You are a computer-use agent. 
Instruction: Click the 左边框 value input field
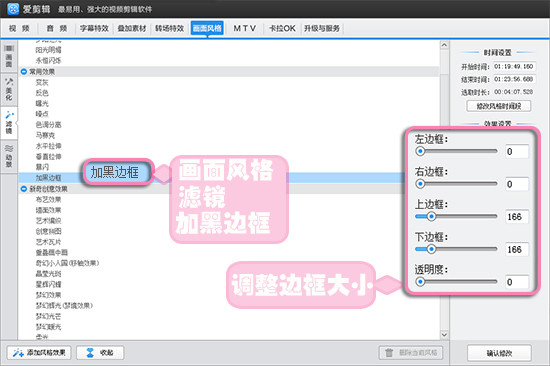pyautogui.click(x=517, y=152)
